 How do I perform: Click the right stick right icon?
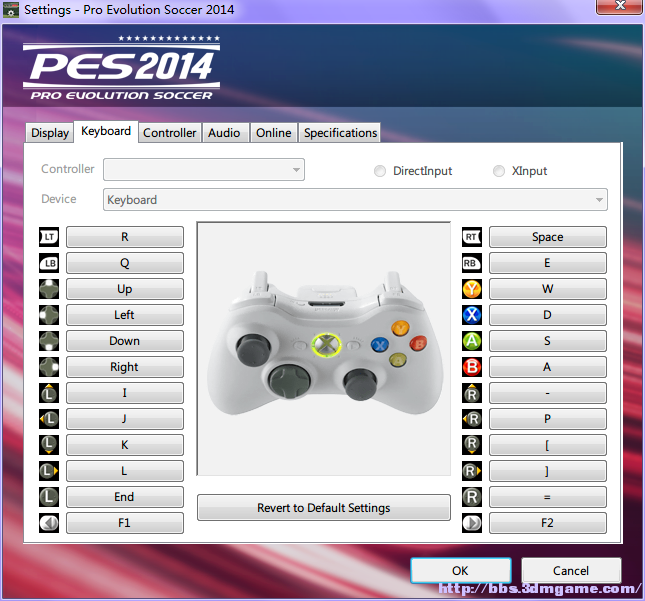click(x=472, y=471)
